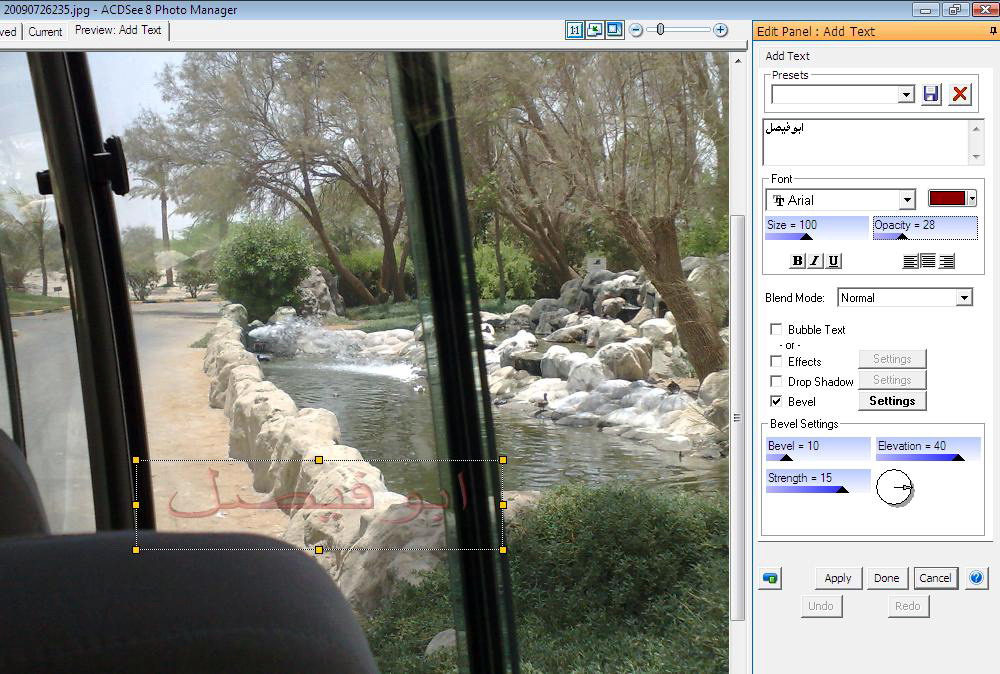Click the Done button

click(886, 578)
